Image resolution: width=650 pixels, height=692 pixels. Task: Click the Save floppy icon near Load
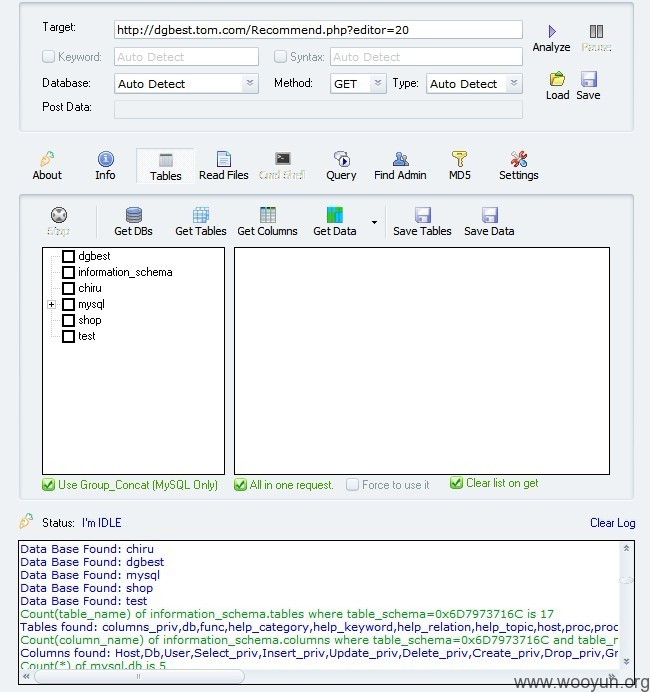589,79
